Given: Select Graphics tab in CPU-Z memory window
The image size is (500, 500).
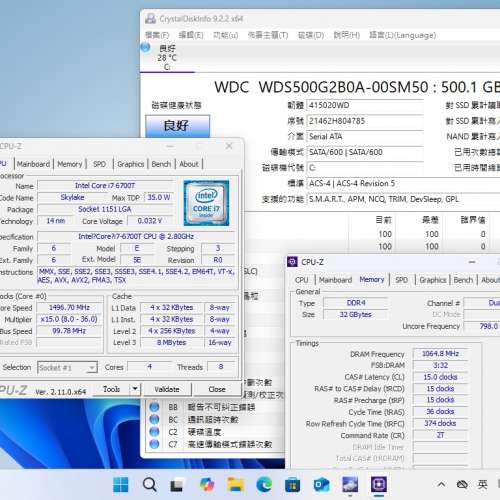Looking at the screenshot, I should tap(433, 280).
